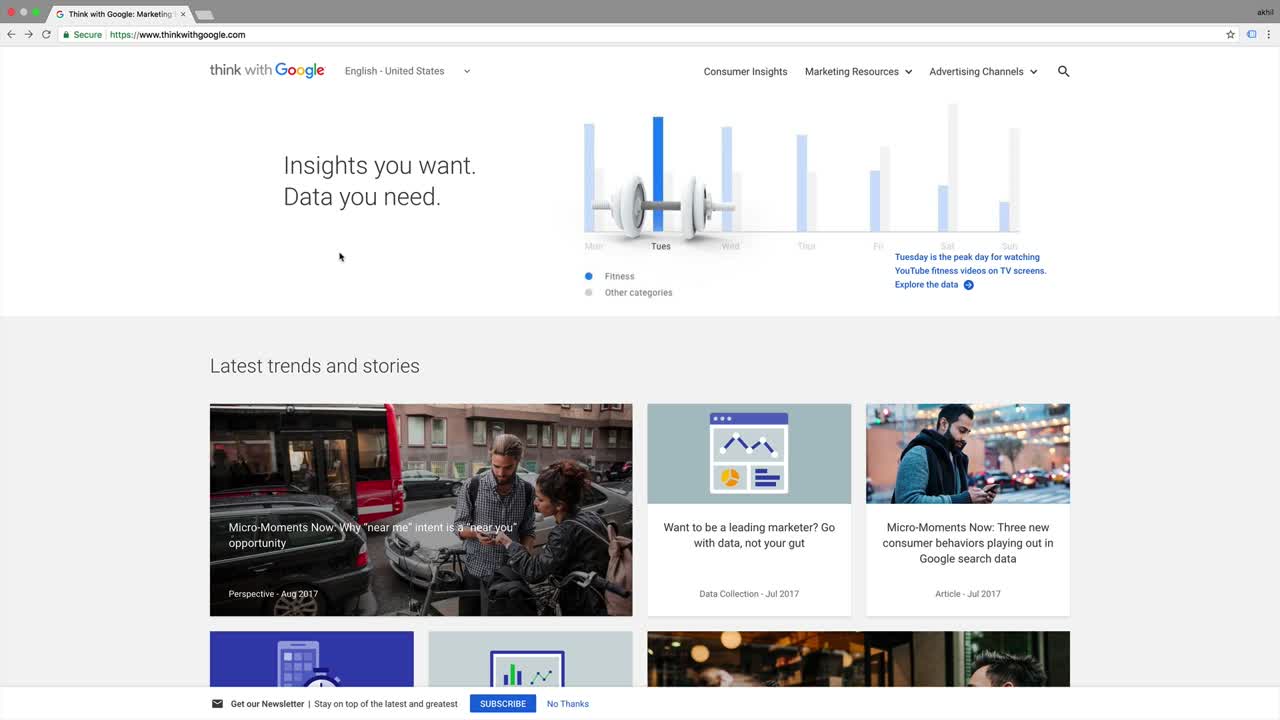Click the browser back arrow
Viewport: 1280px width, 720px height.
click(11, 34)
